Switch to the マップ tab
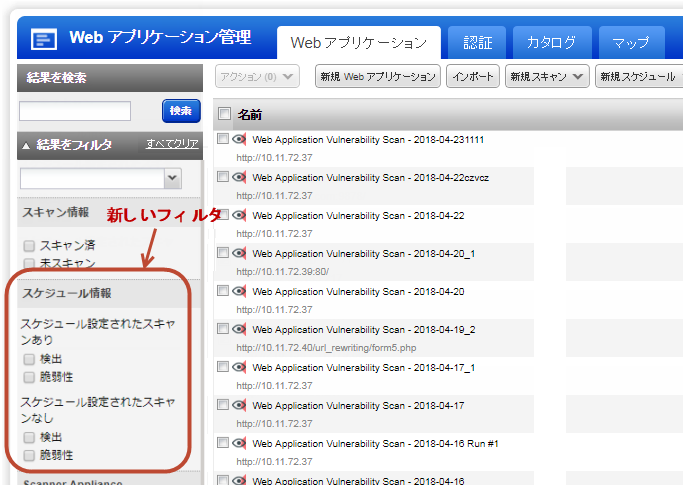Viewport: 683px width, 485px height. [631, 43]
